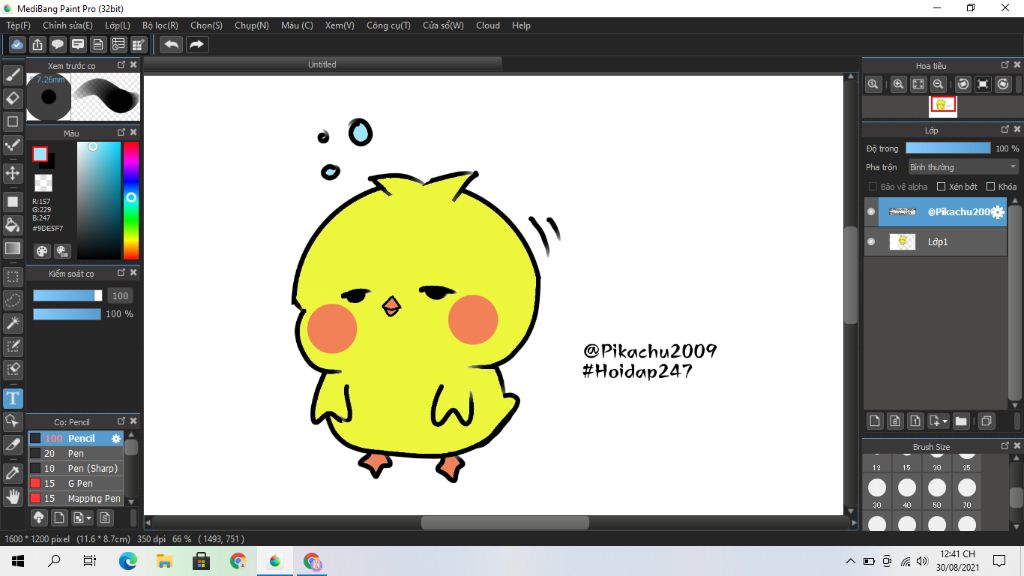The image size is (1024, 576).
Task: Select the Brush tool
Action: 12,75
